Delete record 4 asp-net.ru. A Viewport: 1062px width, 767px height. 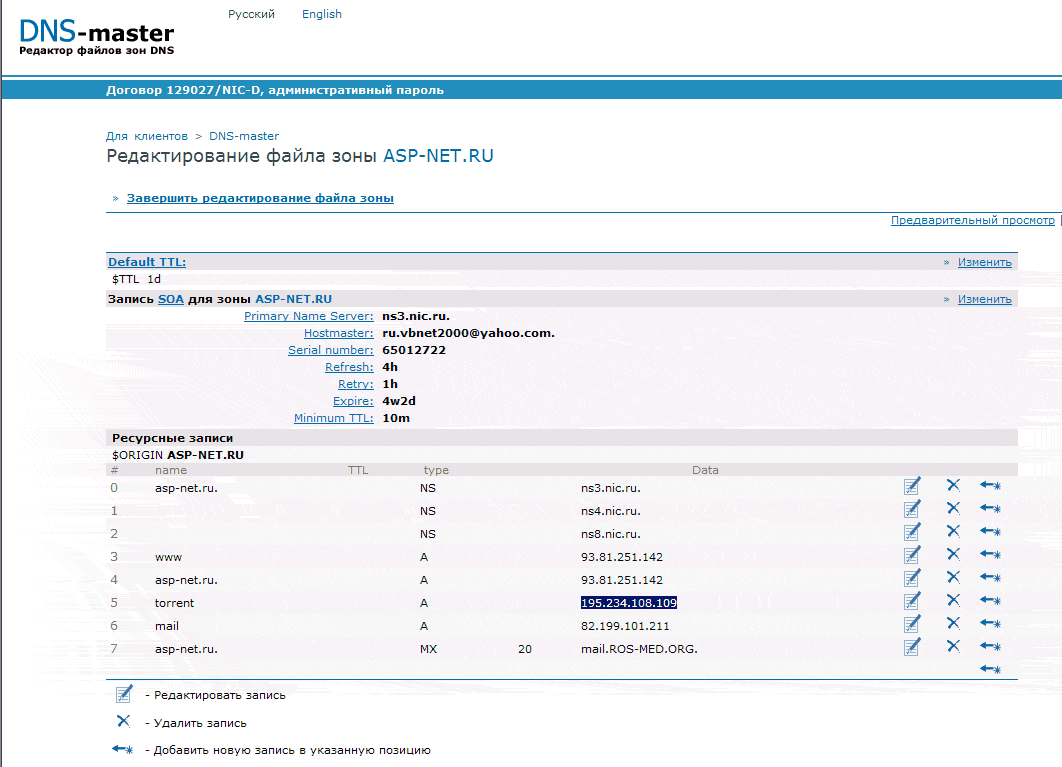(953, 577)
